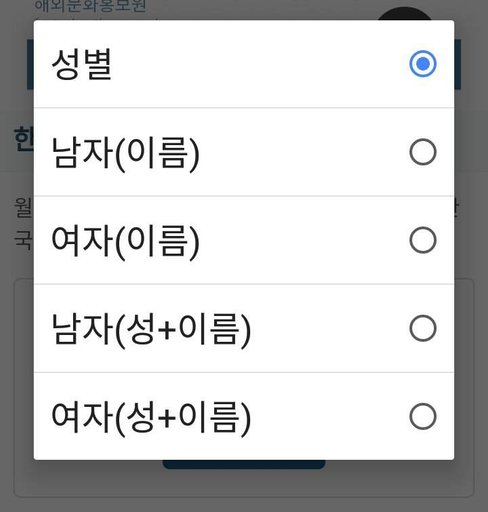The width and height of the screenshot is (488, 512).
Task: Click the dark blue banner right of dialog
Action: point(457,64)
